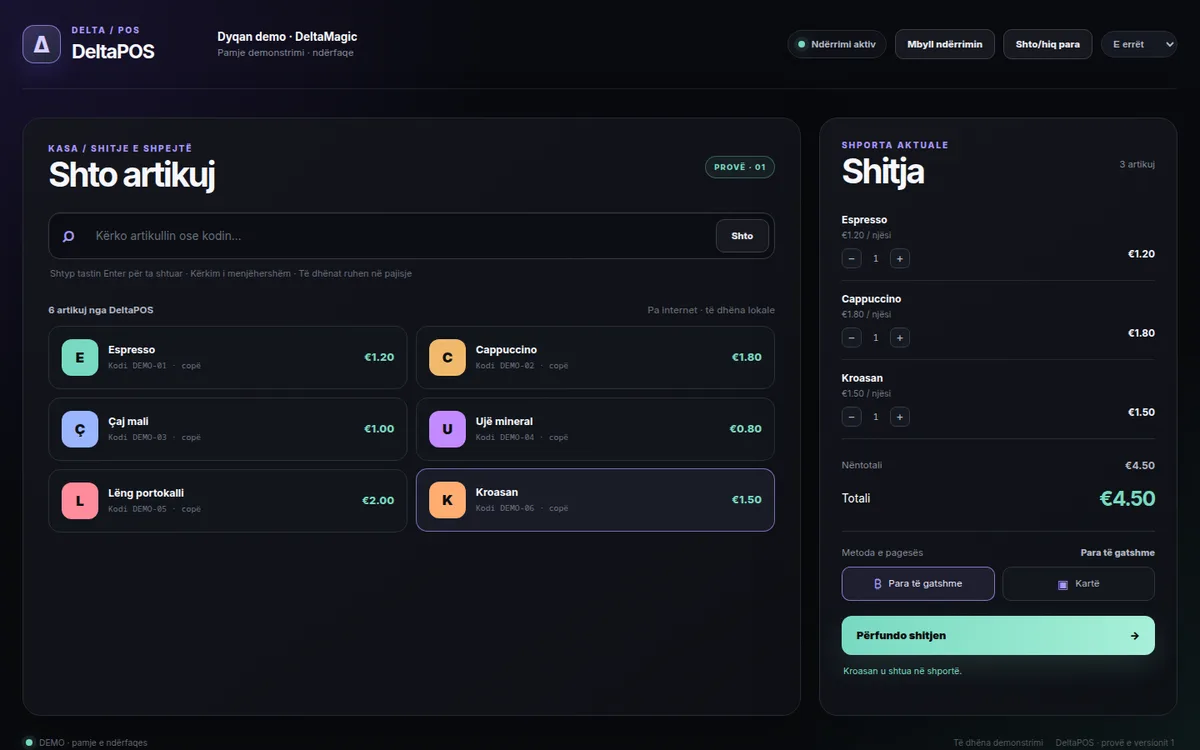
Task: Add the Espresso product card to the sale
Action: (228, 357)
